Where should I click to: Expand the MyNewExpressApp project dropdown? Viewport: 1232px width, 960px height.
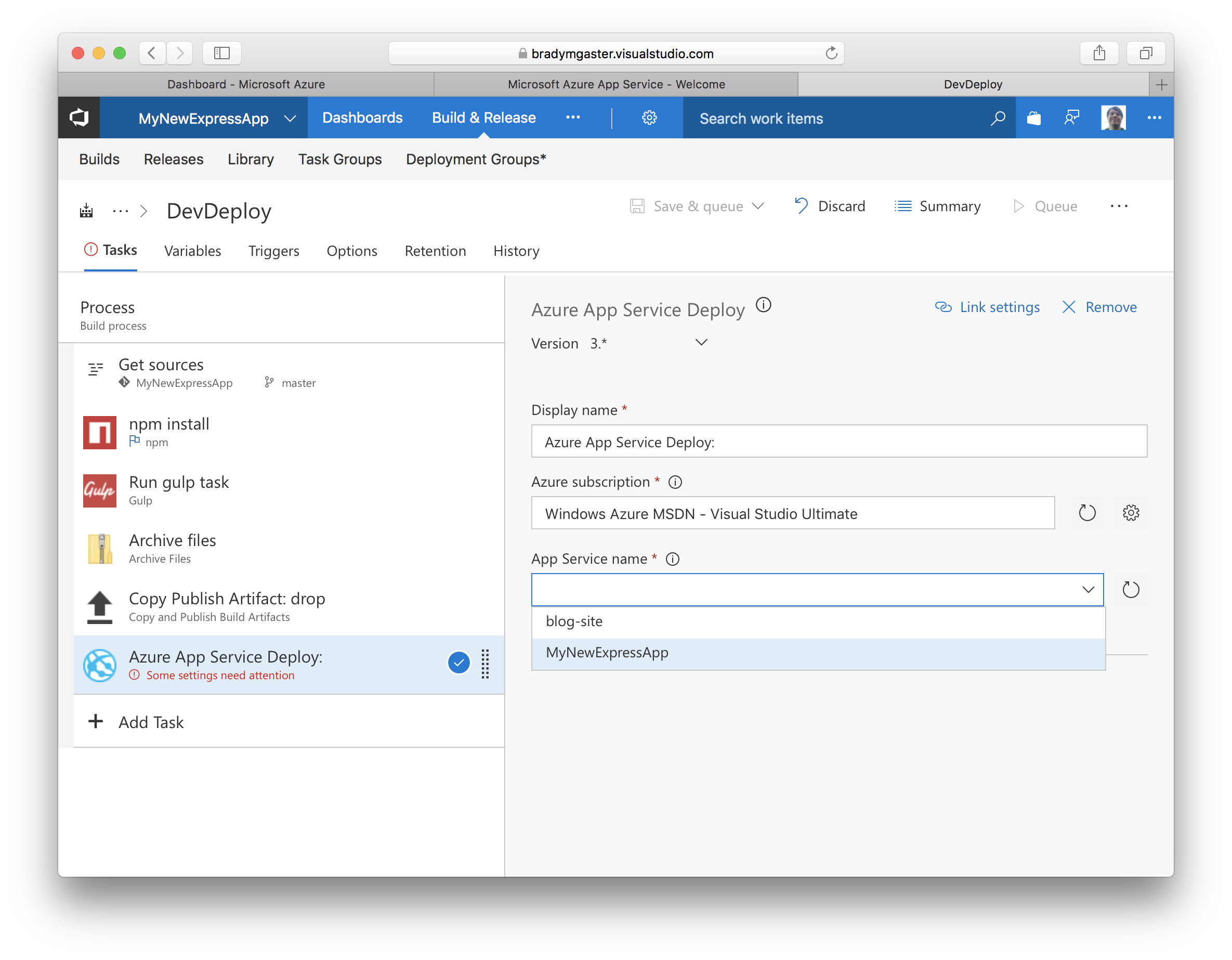(290, 118)
